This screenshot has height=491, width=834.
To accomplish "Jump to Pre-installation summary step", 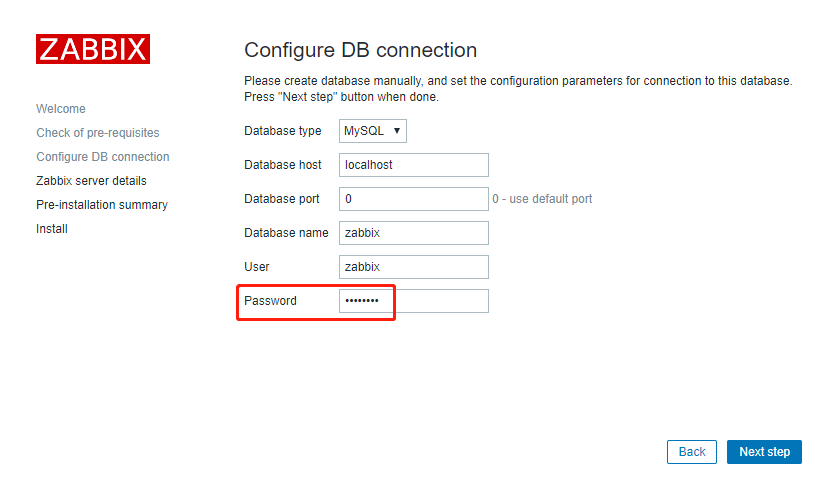I will pyautogui.click(x=102, y=205).
